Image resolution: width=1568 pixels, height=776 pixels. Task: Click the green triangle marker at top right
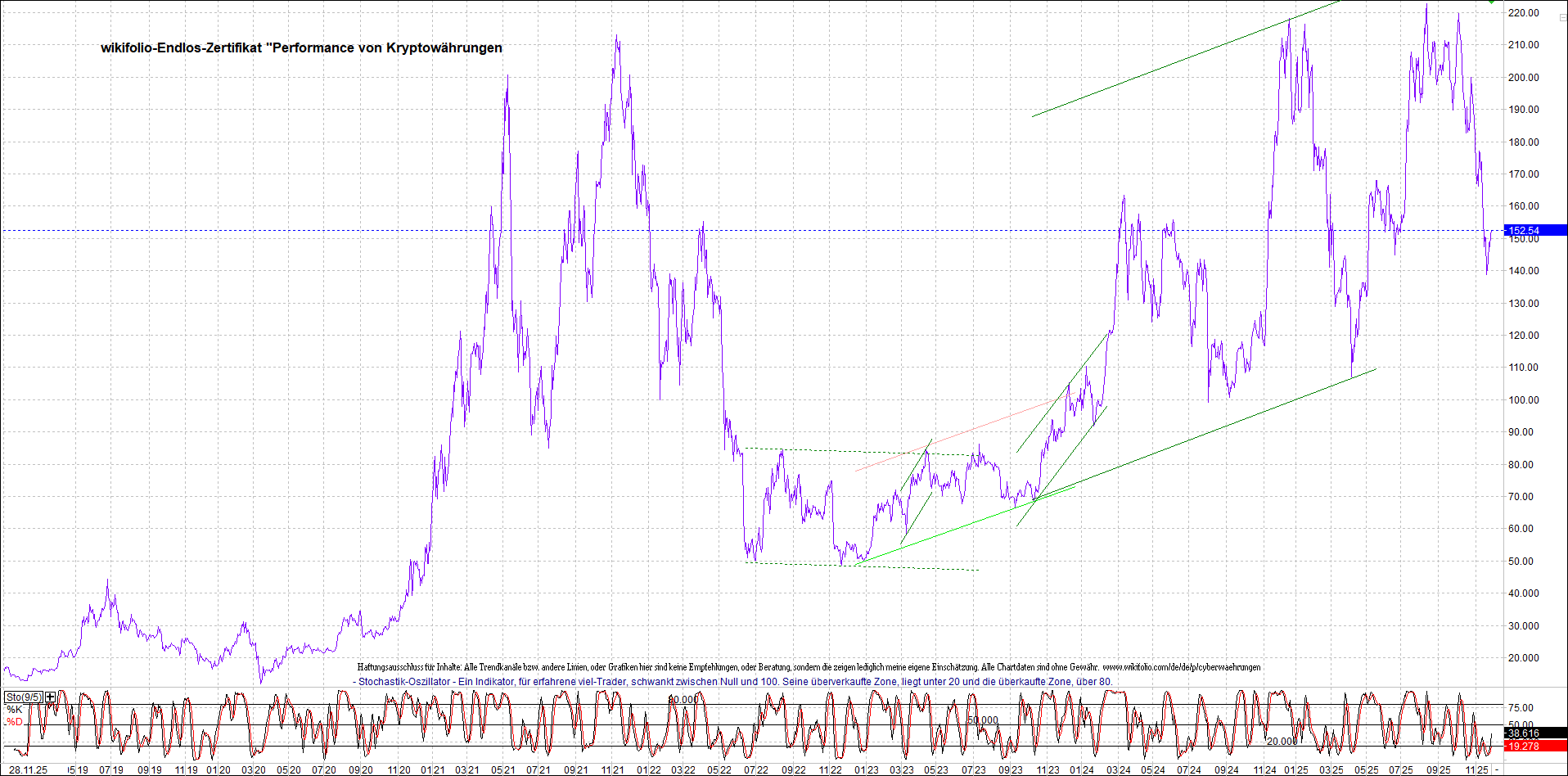pyautogui.click(x=1492, y=2)
